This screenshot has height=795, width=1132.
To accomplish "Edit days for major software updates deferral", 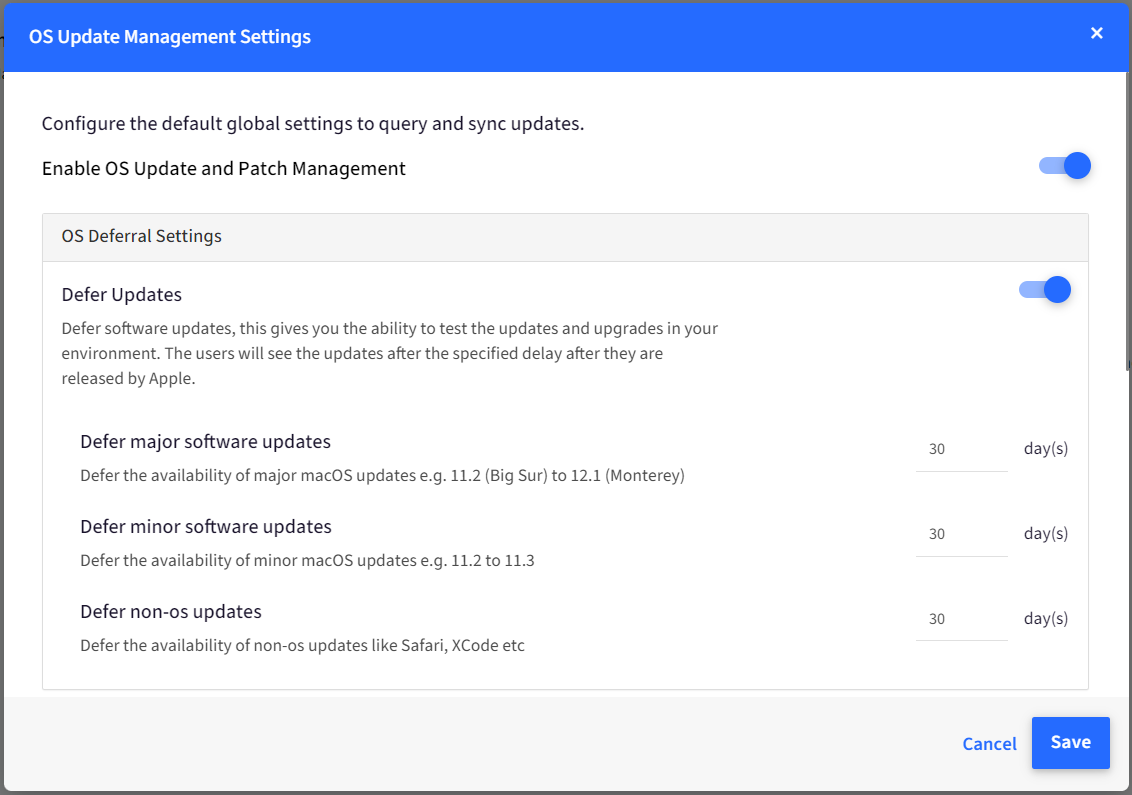I will (x=961, y=449).
